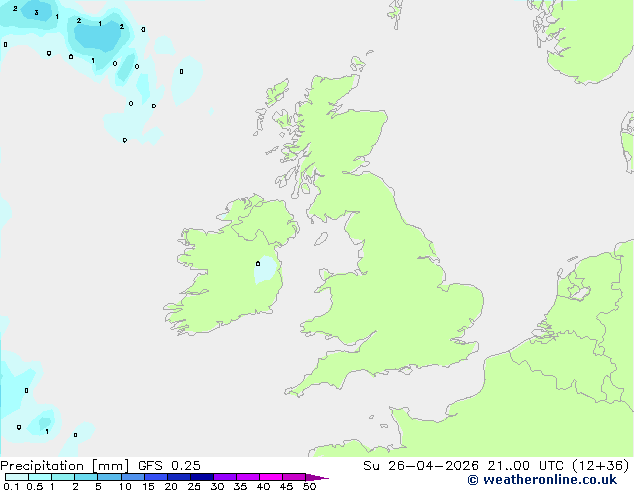
Task: Click the violet 30–35 mm legend swatch
Action: pos(225,477)
